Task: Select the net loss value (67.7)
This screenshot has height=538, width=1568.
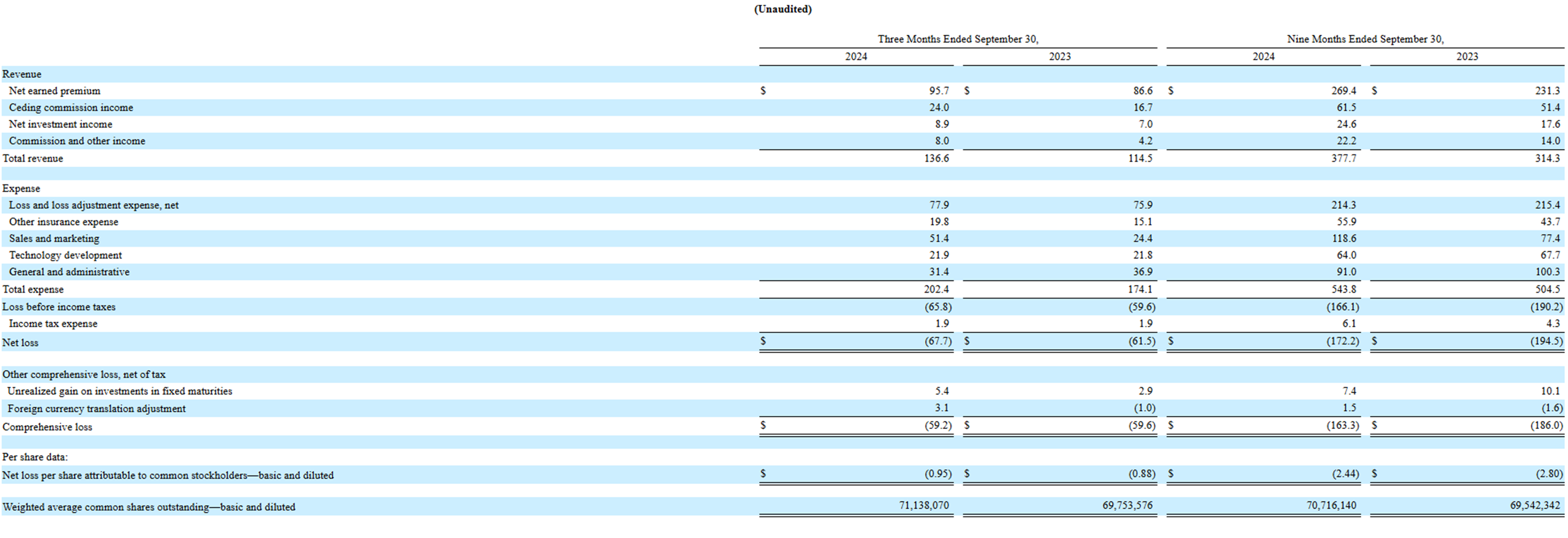Action: (937, 341)
